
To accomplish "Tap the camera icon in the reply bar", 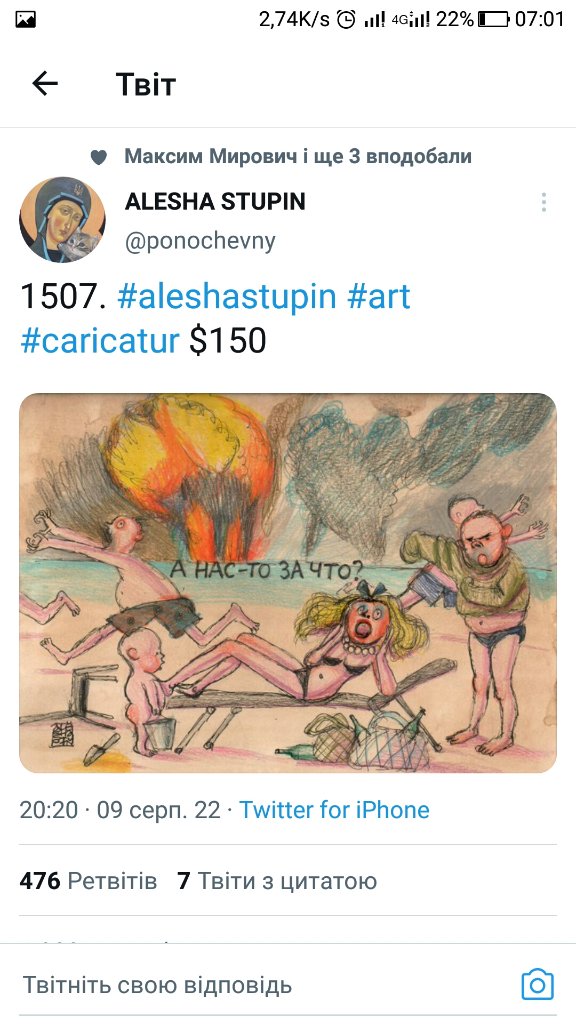I will (x=537, y=984).
